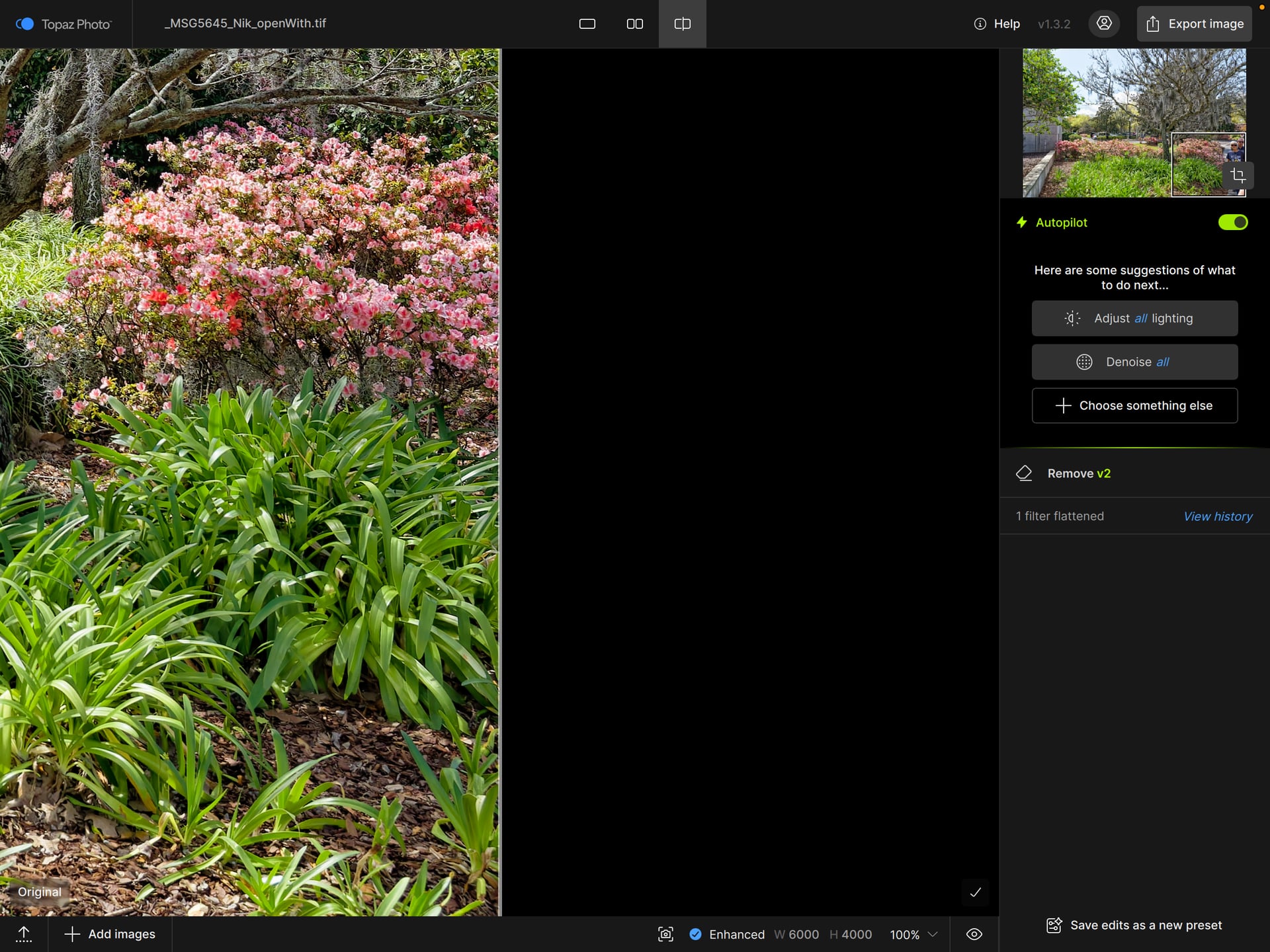Click the crop tool icon on thumbnail
Viewport: 1270px width, 952px height.
click(x=1238, y=175)
